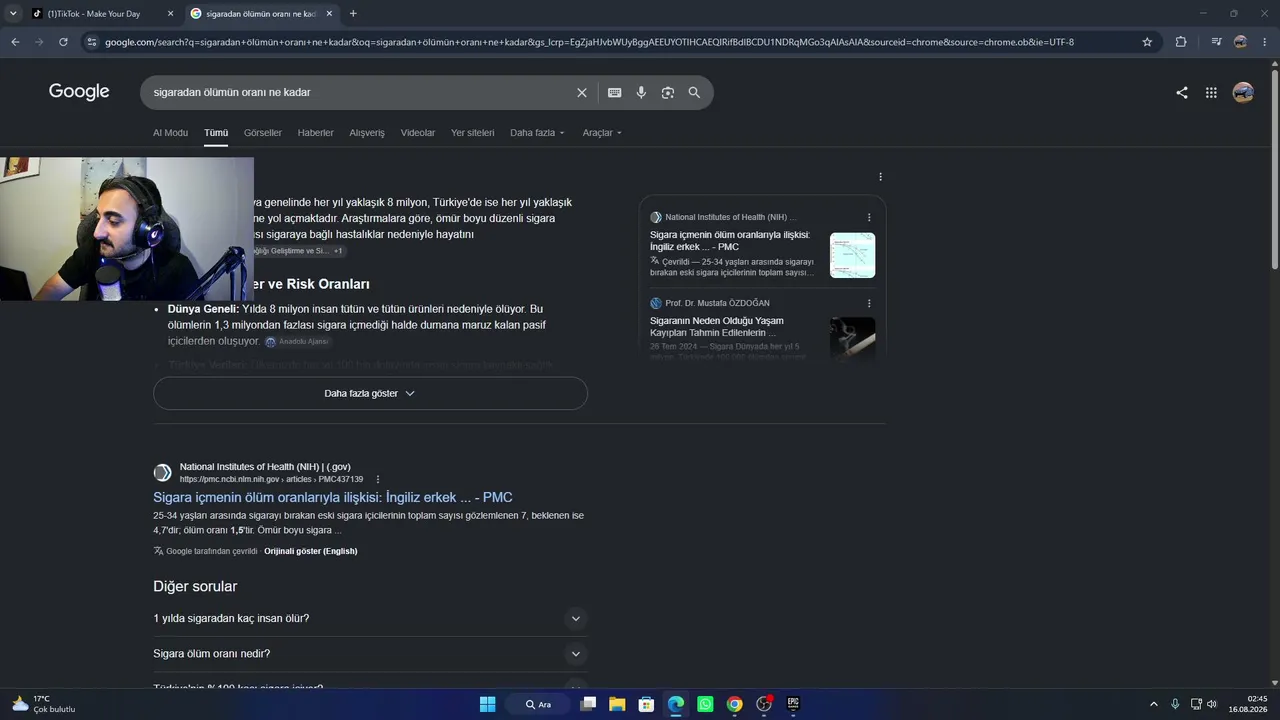Select the Tümü results tab
The width and height of the screenshot is (1280, 720).
pyautogui.click(x=216, y=133)
